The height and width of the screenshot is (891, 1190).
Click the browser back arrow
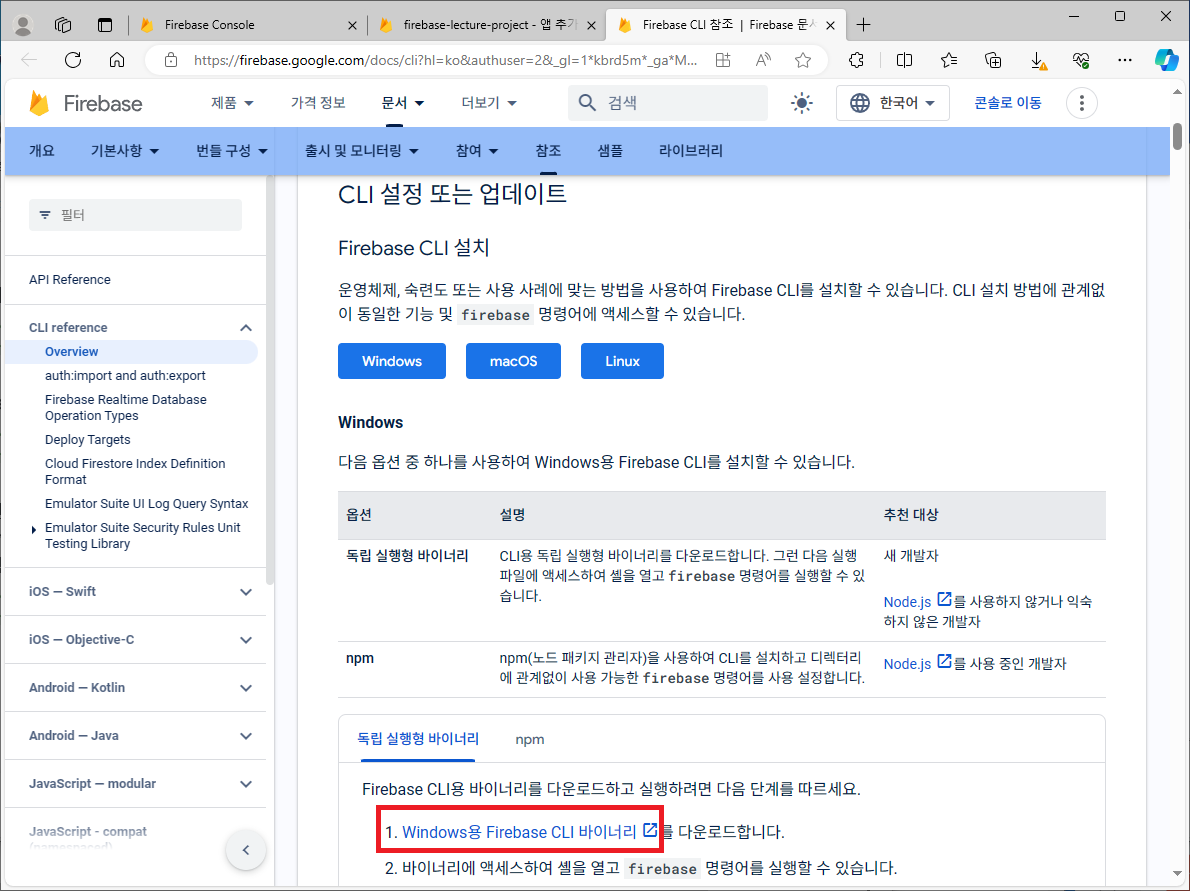30,60
